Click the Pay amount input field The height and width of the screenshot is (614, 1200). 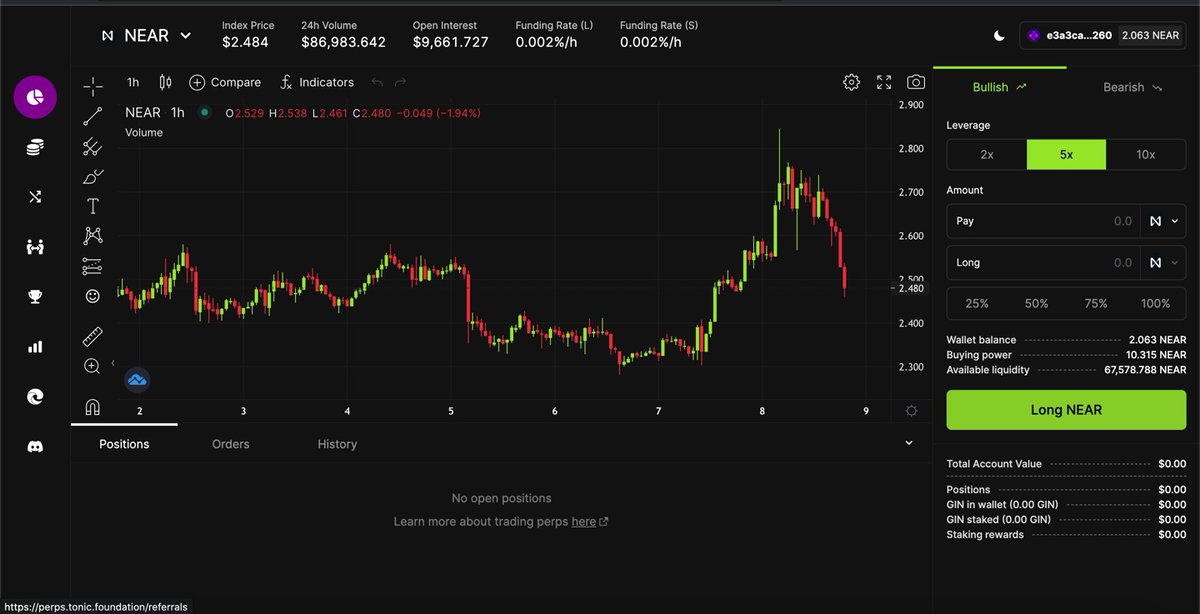click(1044, 221)
